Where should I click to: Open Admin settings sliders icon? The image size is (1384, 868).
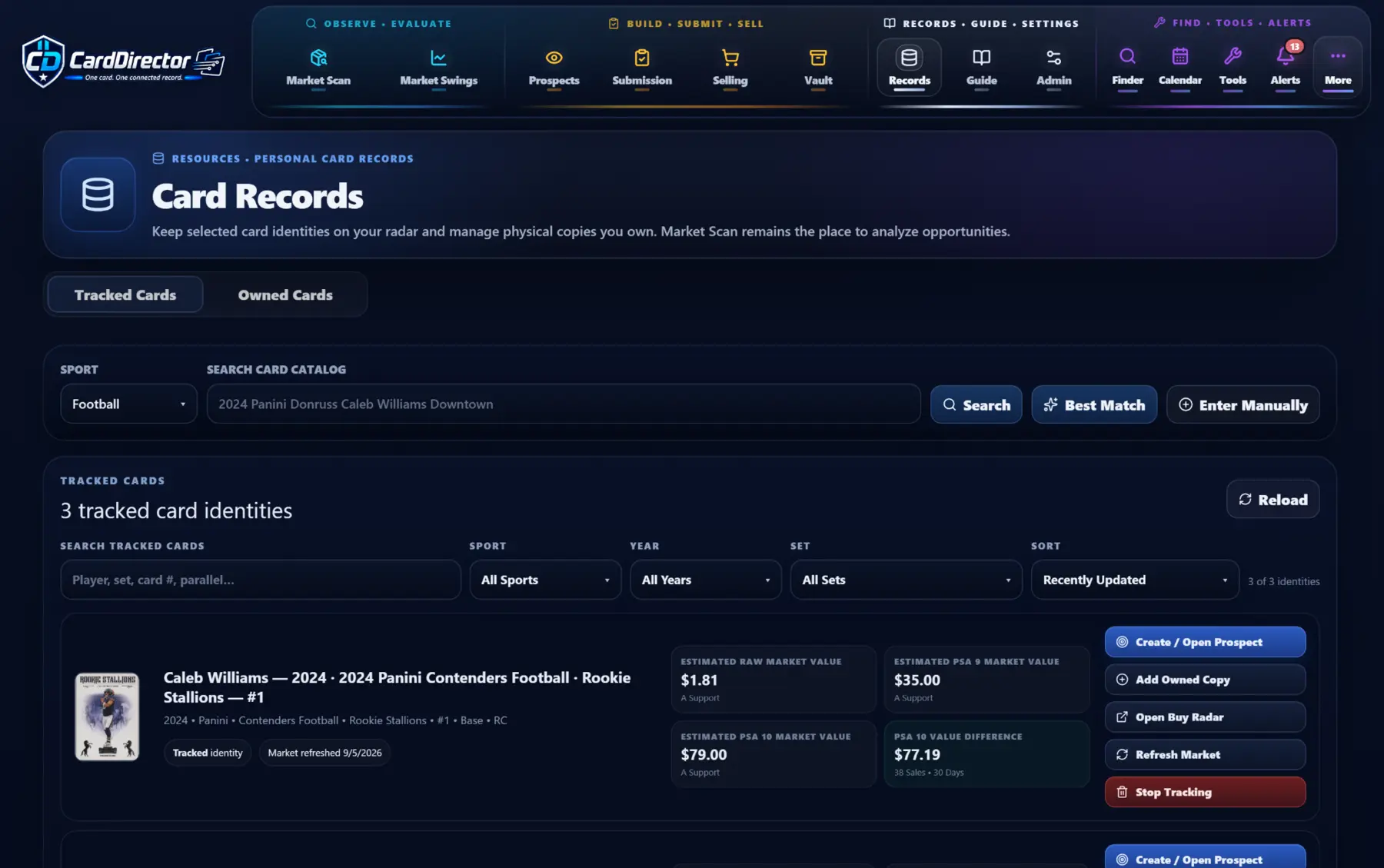click(x=1053, y=58)
